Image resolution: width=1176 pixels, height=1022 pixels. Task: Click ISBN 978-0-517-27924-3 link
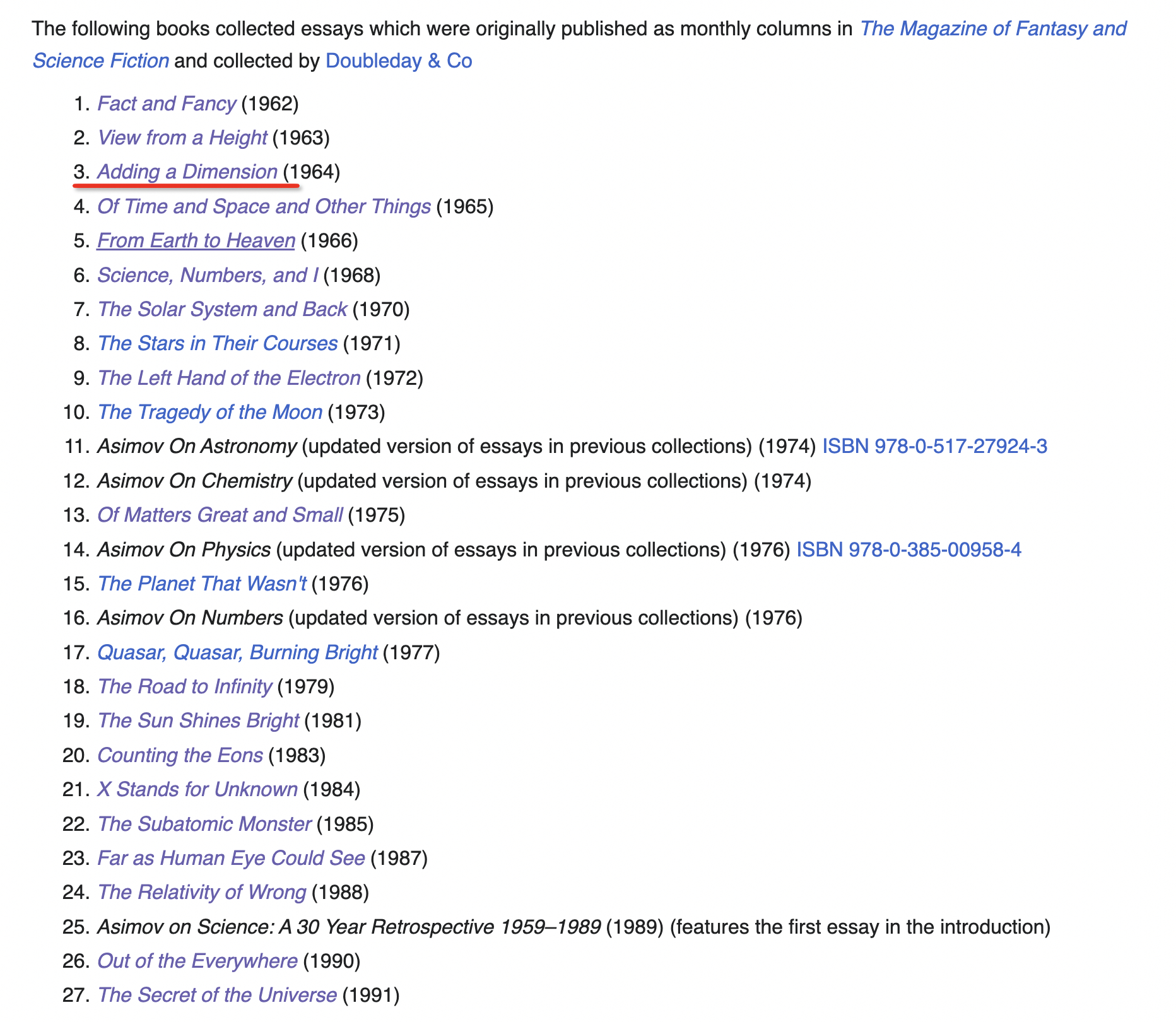click(x=935, y=446)
